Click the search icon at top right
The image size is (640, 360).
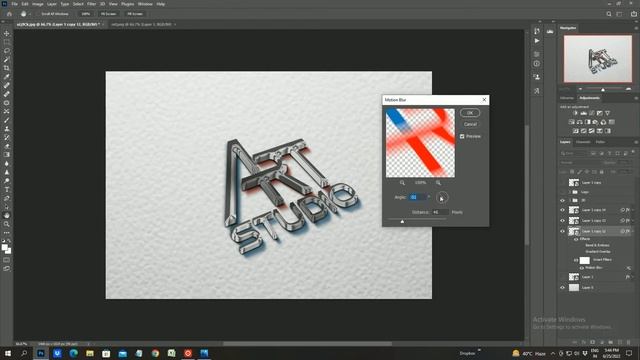[609, 14]
